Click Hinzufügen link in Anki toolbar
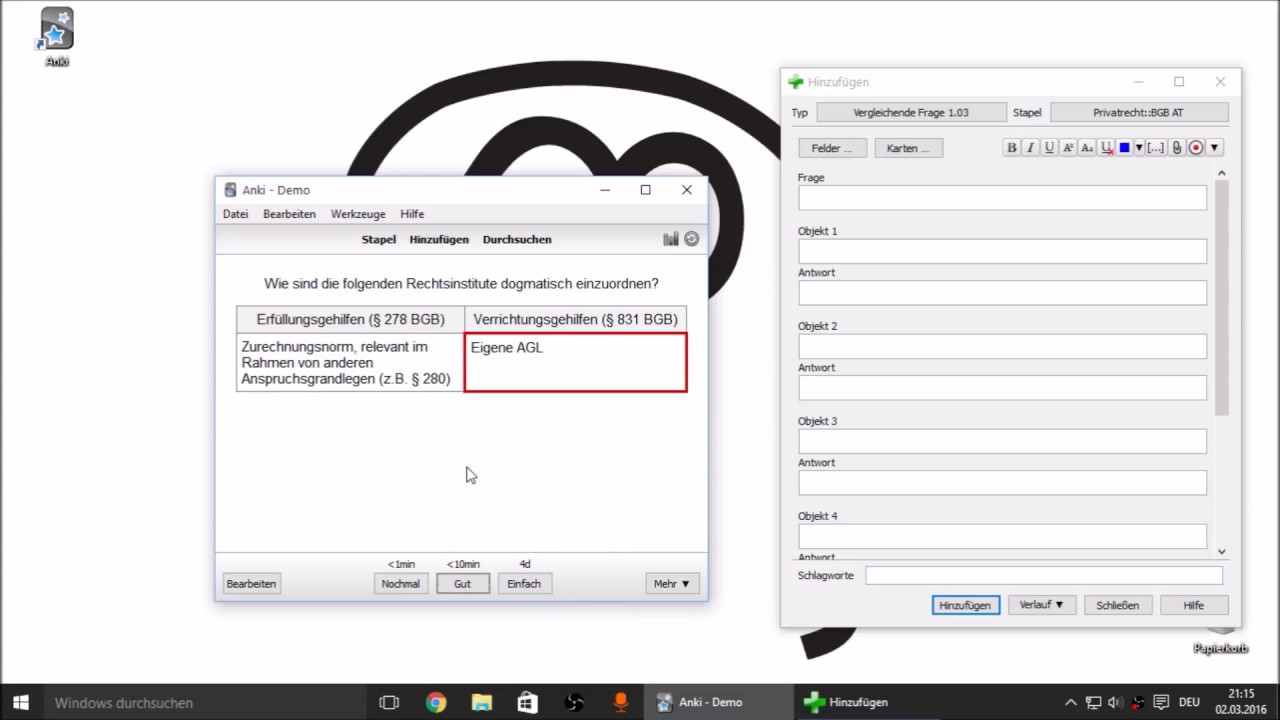The width and height of the screenshot is (1280, 720). click(x=439, y=239)
